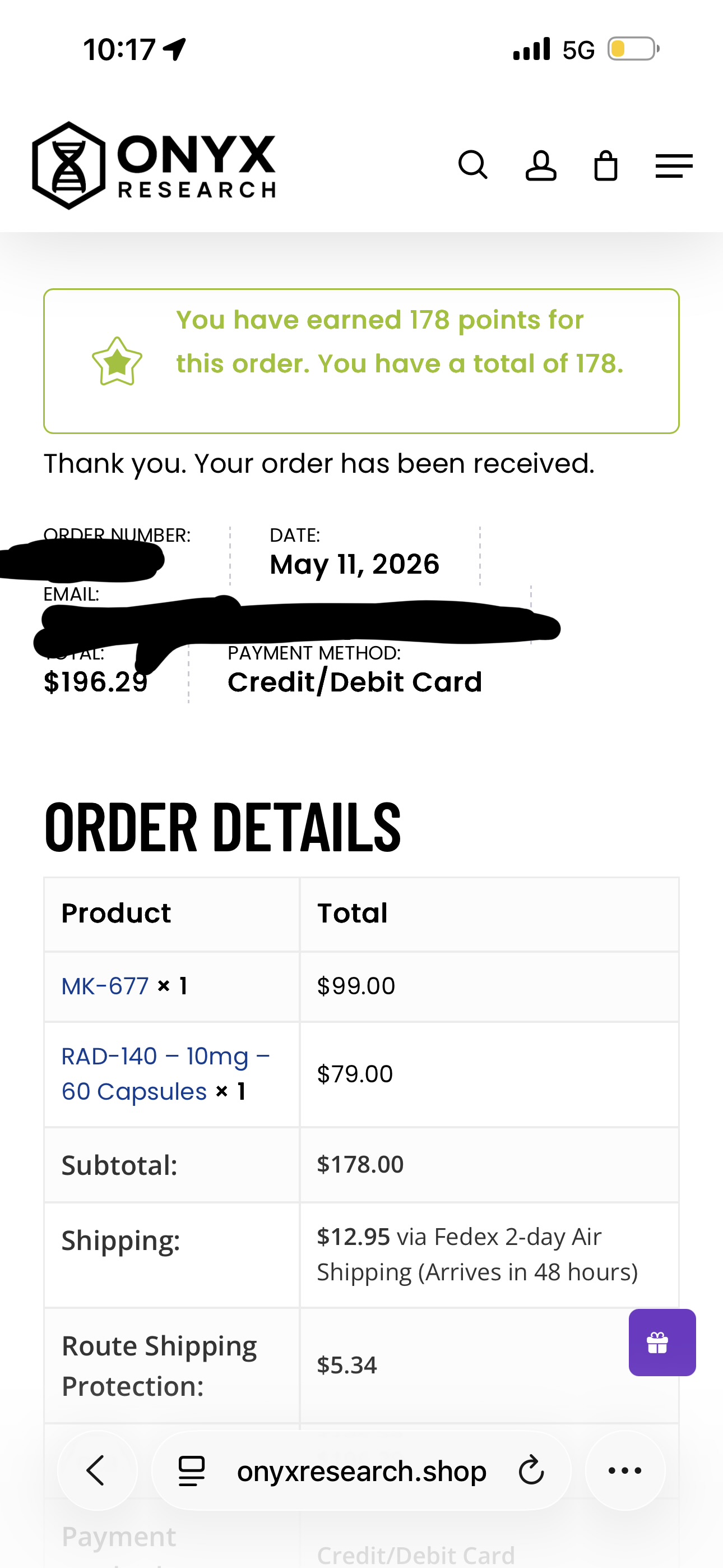Tap the $196.29 order total
723x1568 pixels.
tap(95, 682)
